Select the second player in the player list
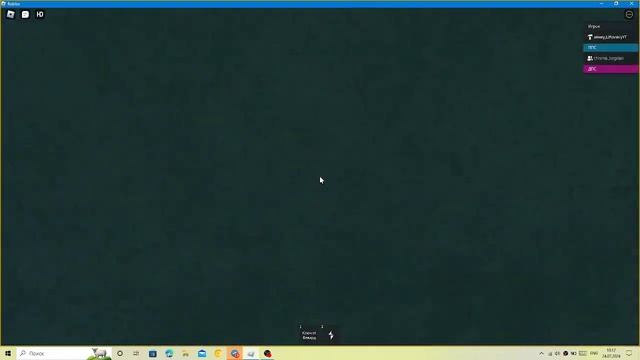The image size is (640, 360). 610,58
